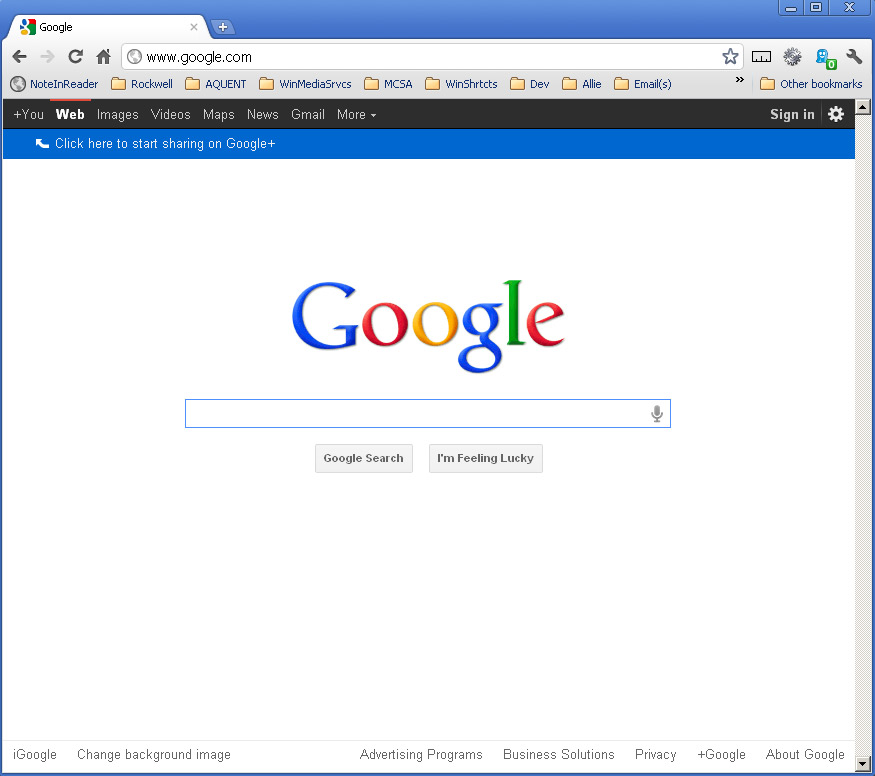
Task: Click the Google Search button
Action: pyautogui.click(x=363, y=458)
